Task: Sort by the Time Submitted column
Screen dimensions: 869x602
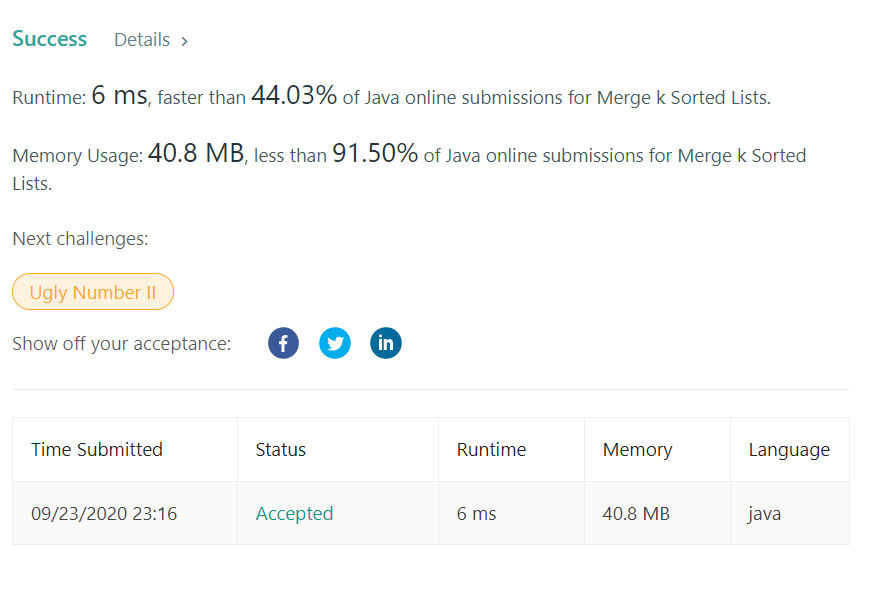Action: coord(96,449)
